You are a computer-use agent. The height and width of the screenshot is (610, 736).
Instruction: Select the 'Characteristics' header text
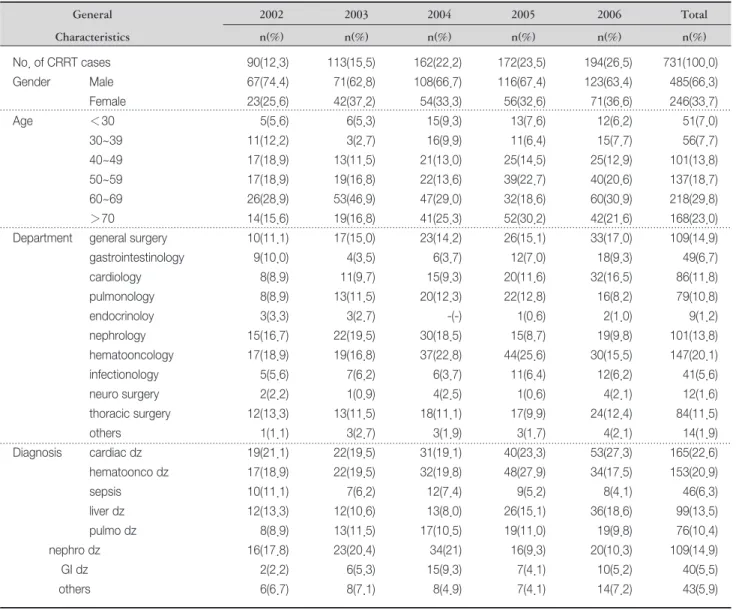92,37
